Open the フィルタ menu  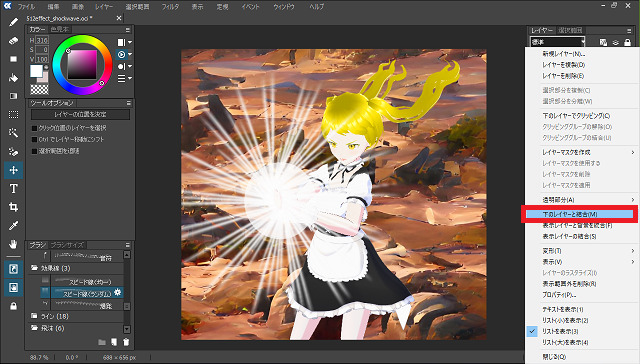[170, 7]
